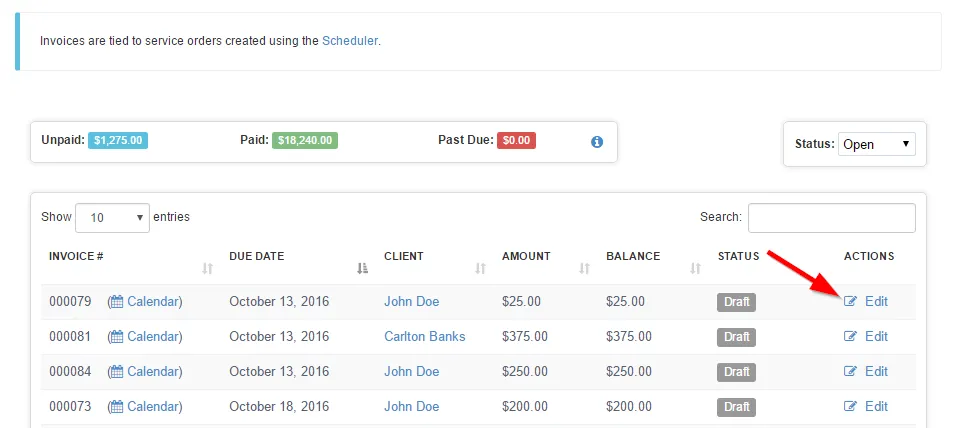This screenshot has height=428, width=954.
Task: Click the INVOICE # column header text
Action: point(76,256)
